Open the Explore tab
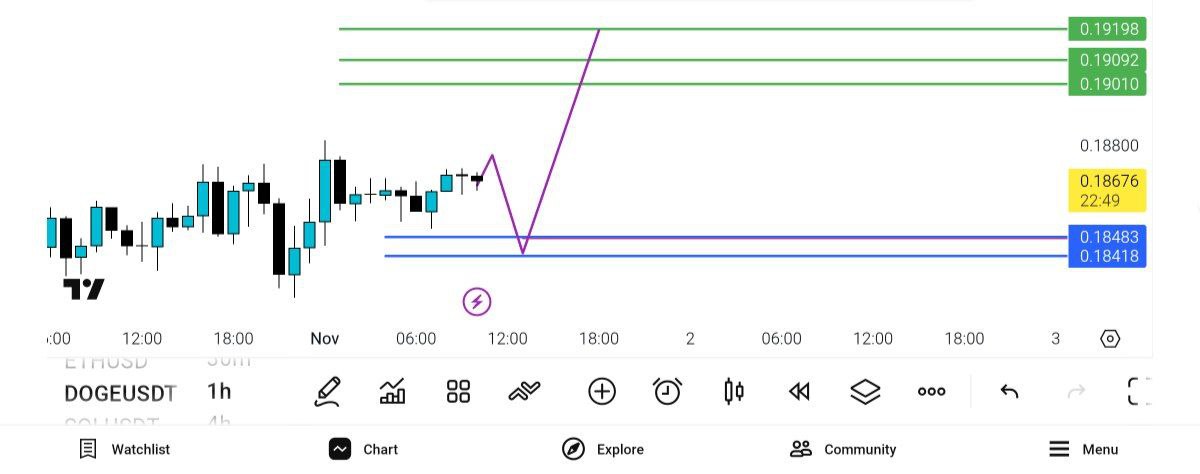Image resolution: width=1200 pixels, height=474 pixels. click(x=603, y=449)
